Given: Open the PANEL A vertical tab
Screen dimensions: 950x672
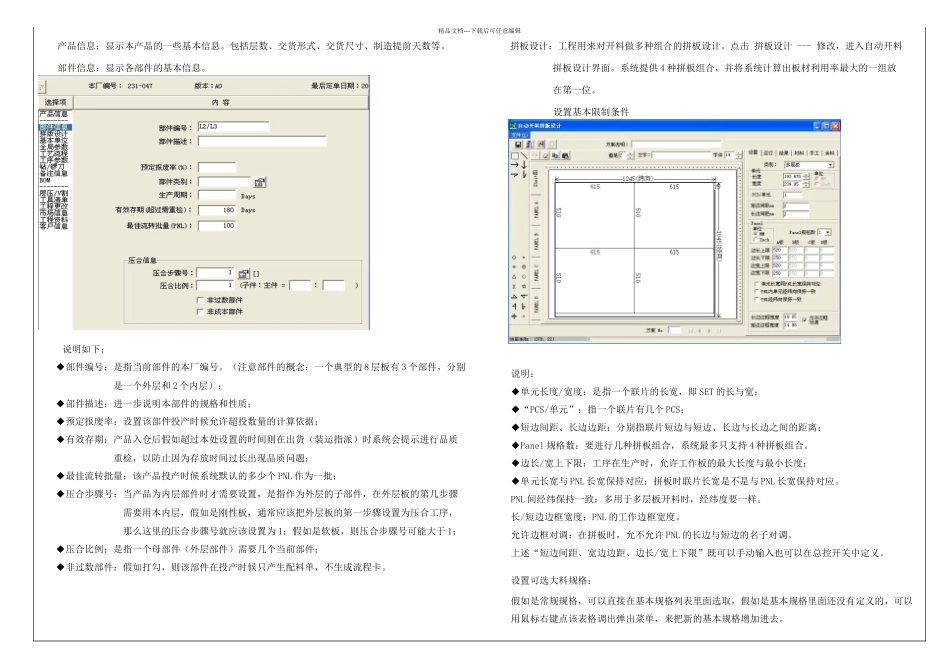Looking at the screenshot, I should [x=537, y=210].
